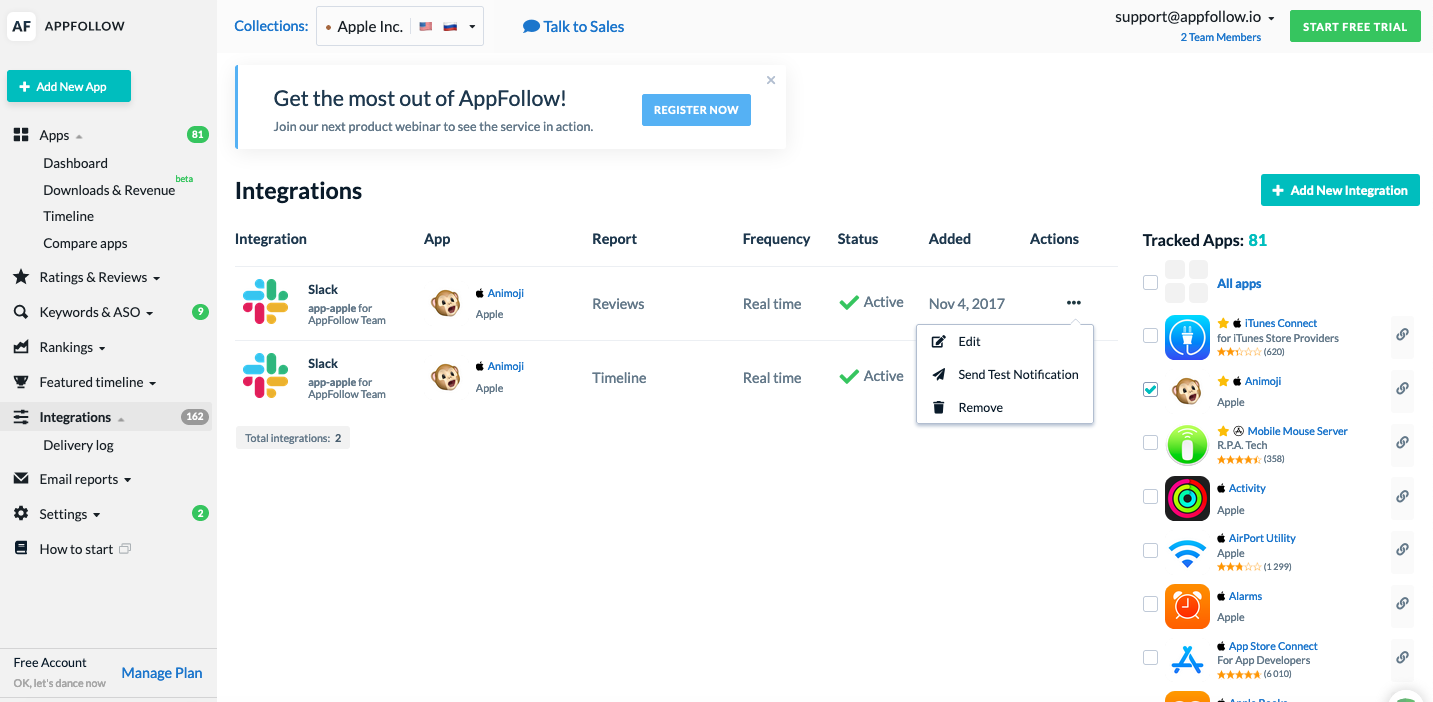Click the Nov 4, 2017 added date
Screen dimensions: 1433x702
[x=967, y=303]
